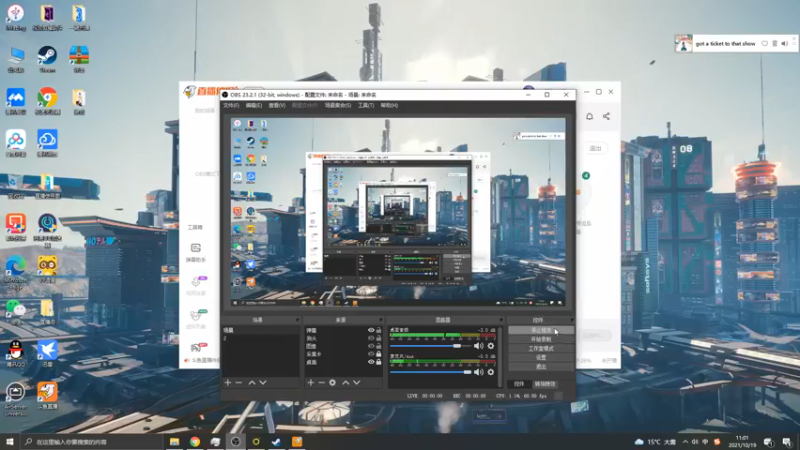Open OBS 设置 from the controls panel

click(540, 358)
